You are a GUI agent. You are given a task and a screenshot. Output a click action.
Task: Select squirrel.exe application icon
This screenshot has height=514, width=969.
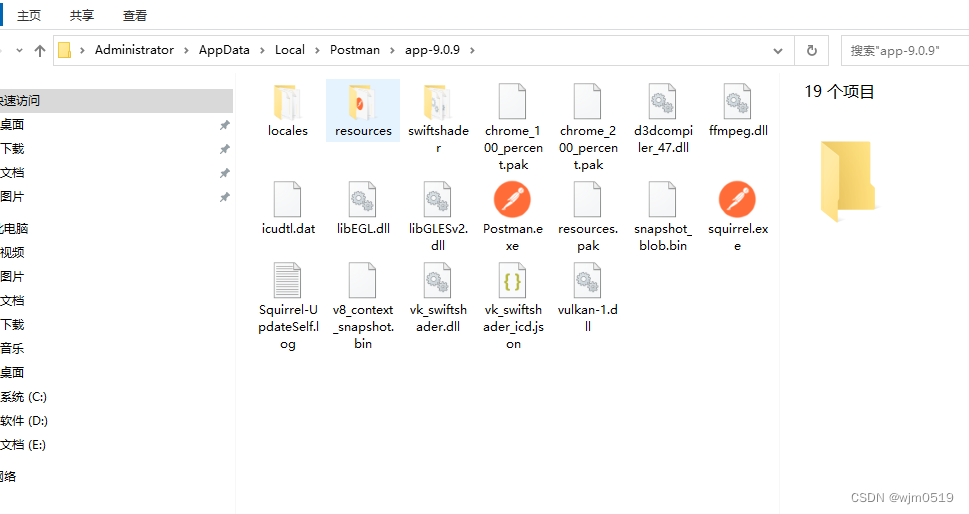click(737, 200)
